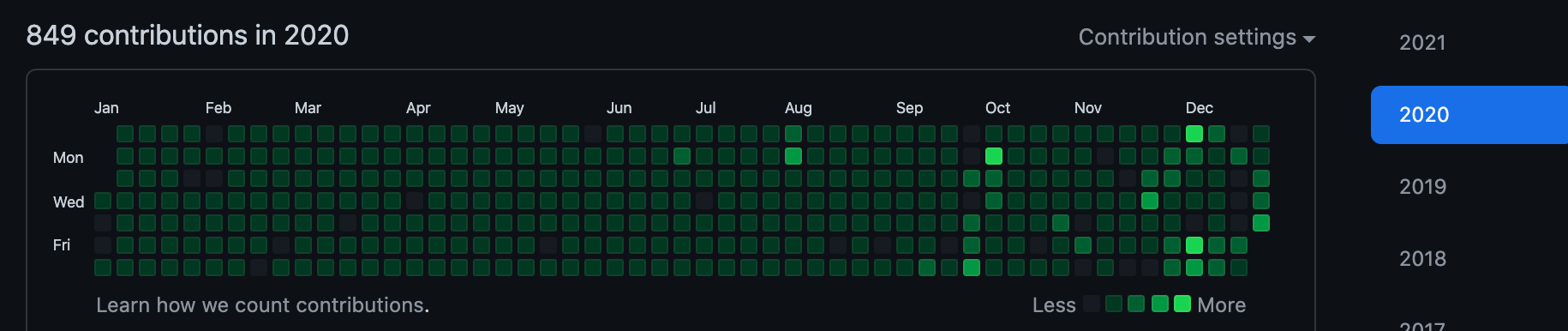
Task: Click the 'Oct' month label
Action: click(997, 108)
